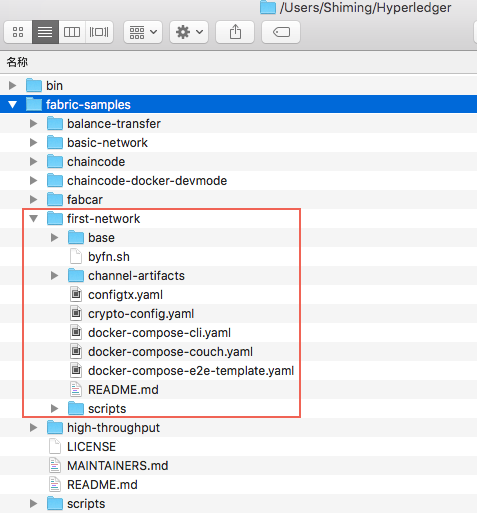
Task: Select the configtx.yaml file icon
Action: (76, 295)
